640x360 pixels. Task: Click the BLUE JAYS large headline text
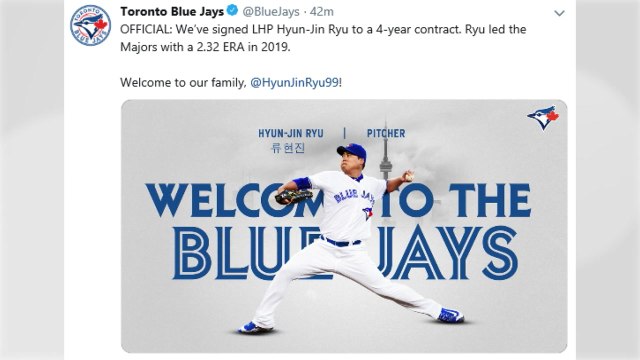[x=345, y=253]
